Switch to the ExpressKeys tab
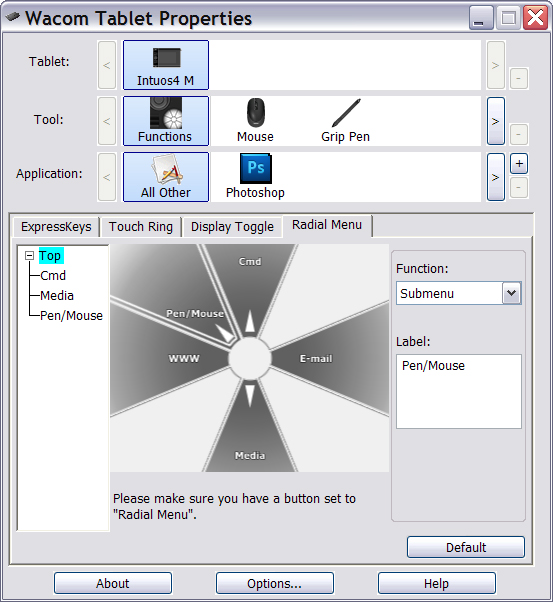 point(56,227)
